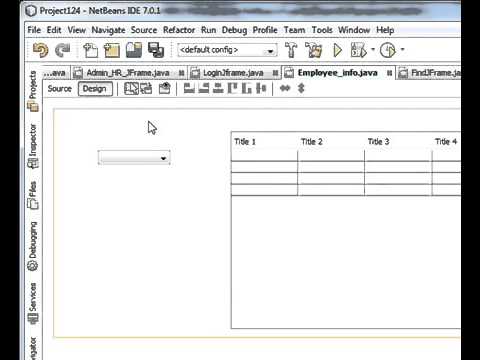Expand the Profile Project dropdown arrow
Screen dimensions: 480x360
(x=402, y=50)
